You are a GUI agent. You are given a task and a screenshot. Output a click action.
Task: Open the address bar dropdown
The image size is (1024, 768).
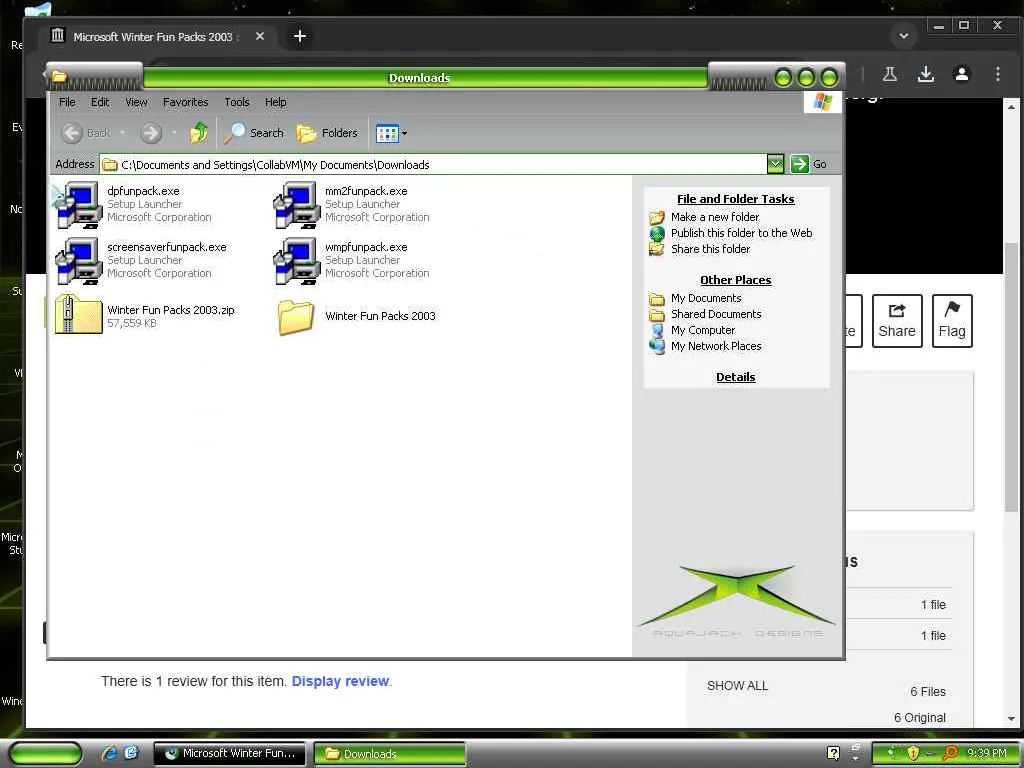tap(775, 164)
